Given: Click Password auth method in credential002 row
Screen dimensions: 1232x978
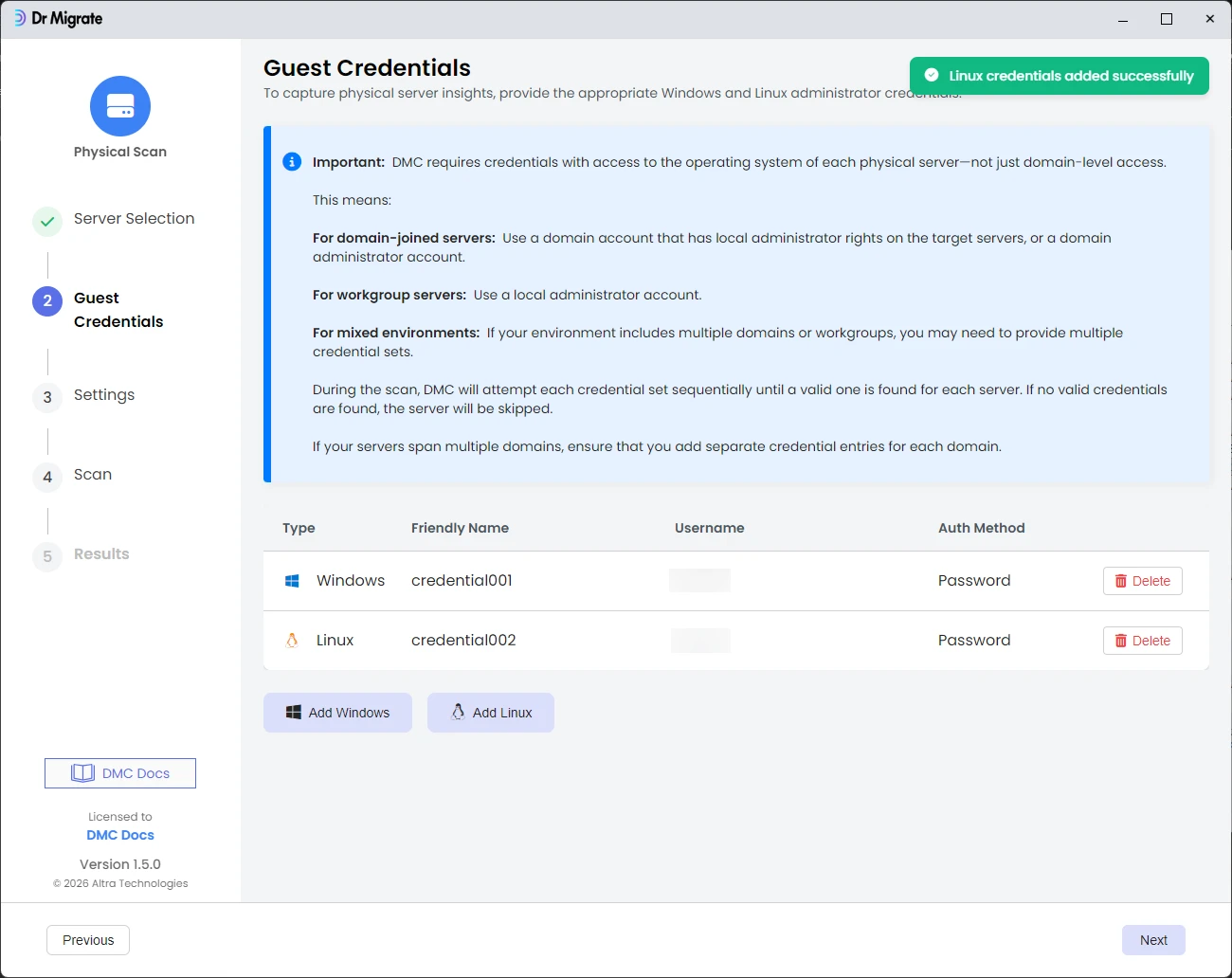Looking at the screenshot, I should pyautogui.click(x=974, y=640).
